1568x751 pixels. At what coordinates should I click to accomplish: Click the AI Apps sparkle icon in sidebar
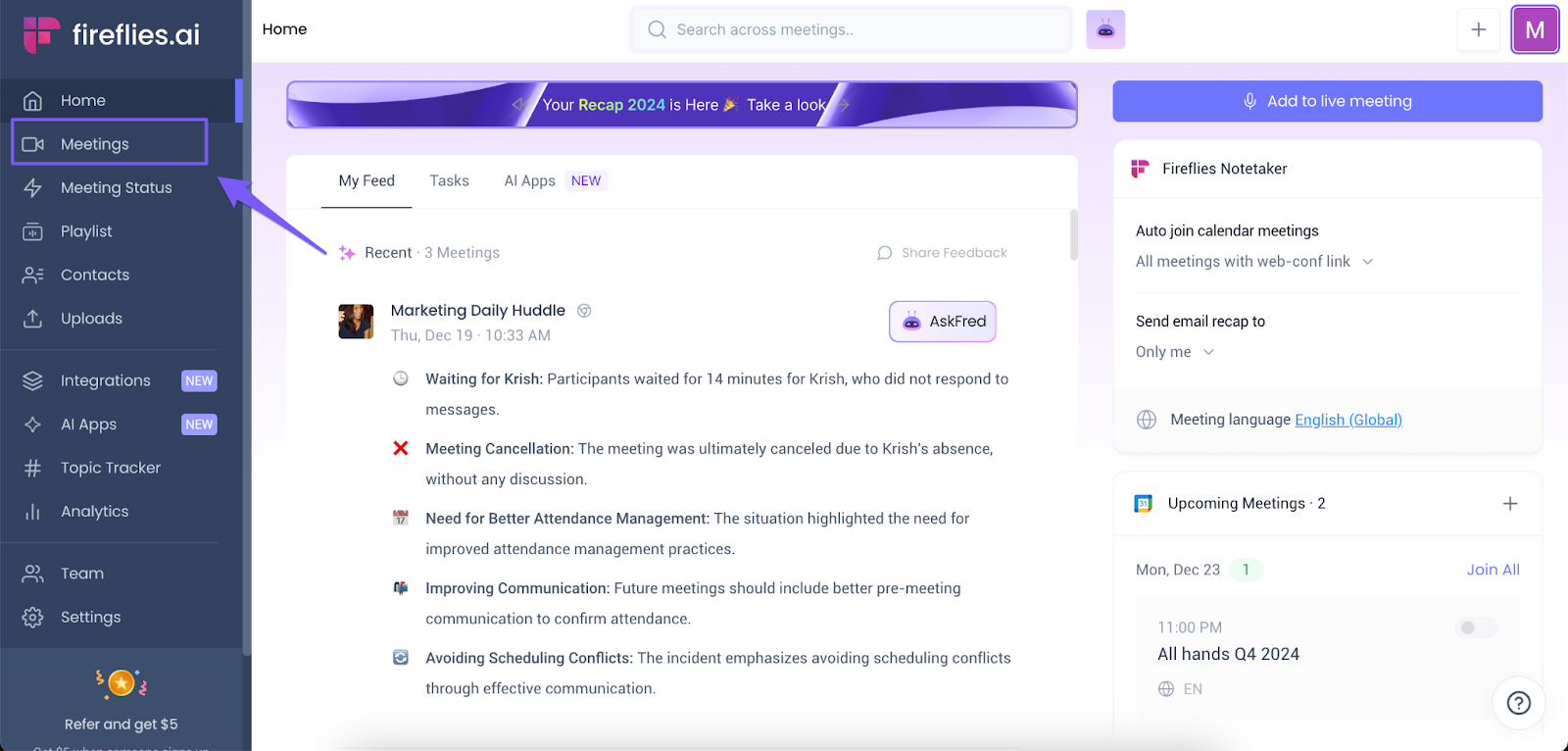32,425
